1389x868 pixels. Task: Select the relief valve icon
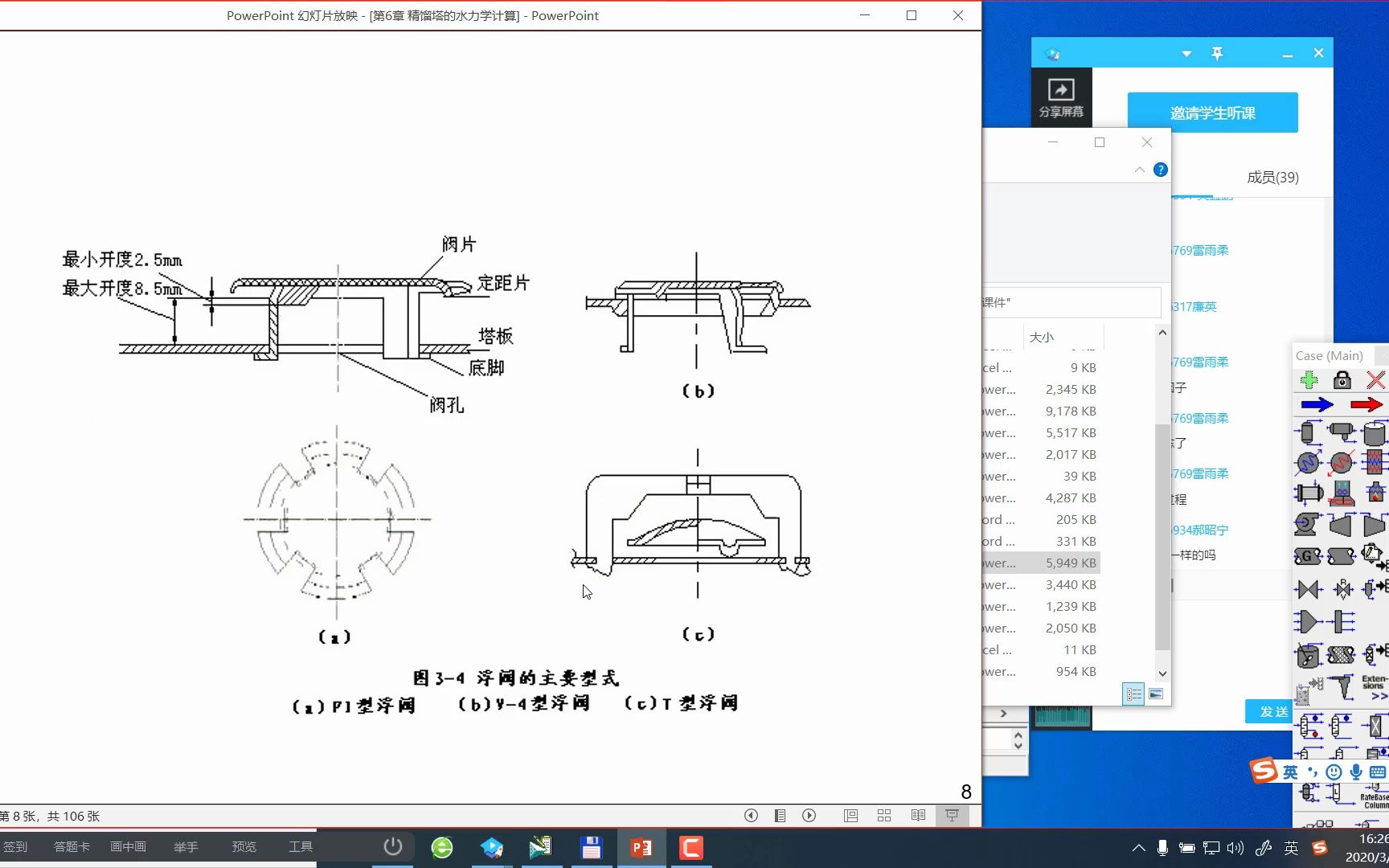pos(1342,589)
